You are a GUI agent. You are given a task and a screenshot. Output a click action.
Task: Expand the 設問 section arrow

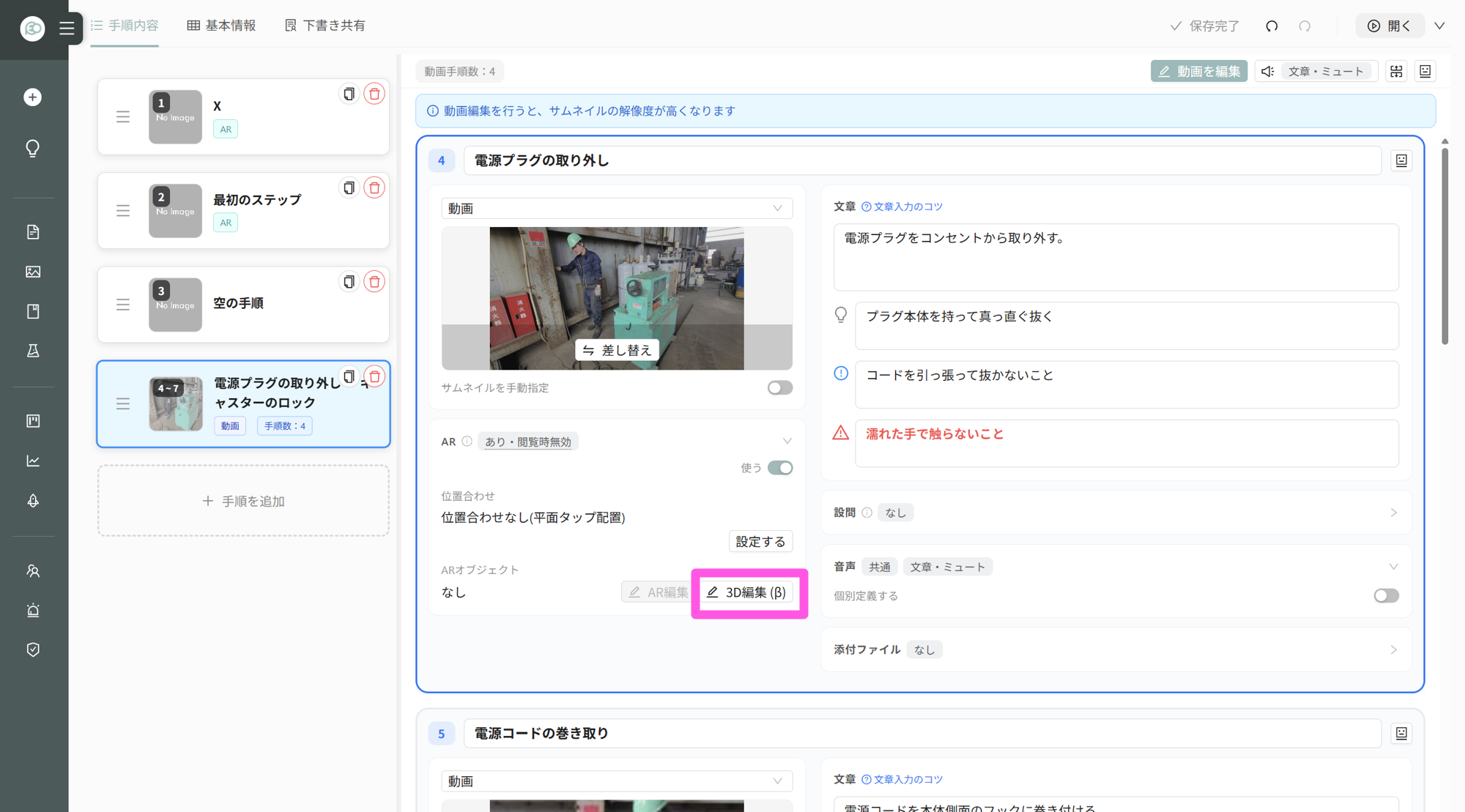click(1393, 513)
